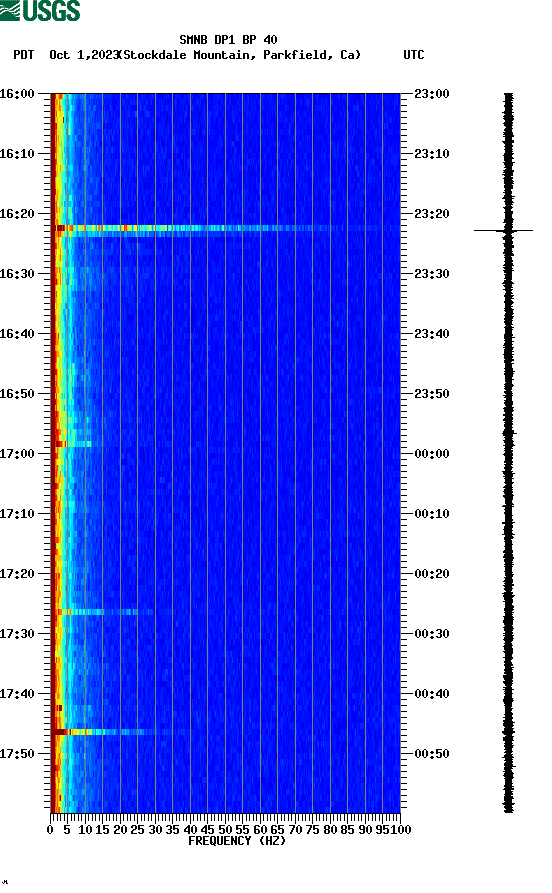Click the 23:00 UTC time label
Screen dimensions: 552x893
(432, 93)
